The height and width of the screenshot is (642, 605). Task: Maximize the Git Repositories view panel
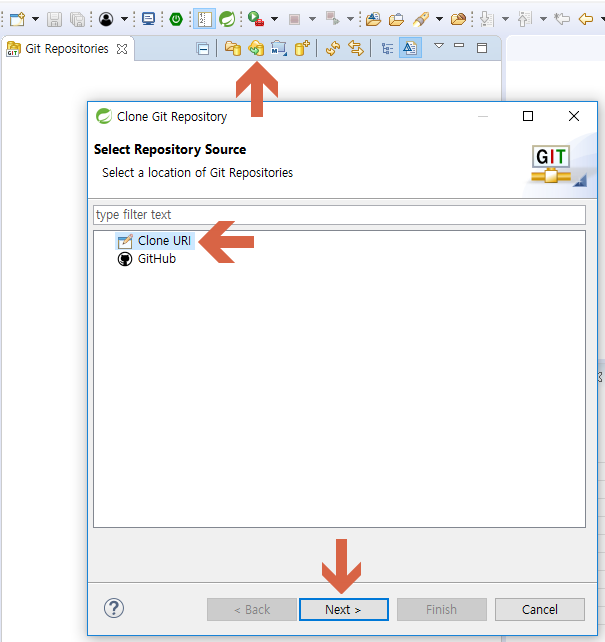click(x=482, y=48)
